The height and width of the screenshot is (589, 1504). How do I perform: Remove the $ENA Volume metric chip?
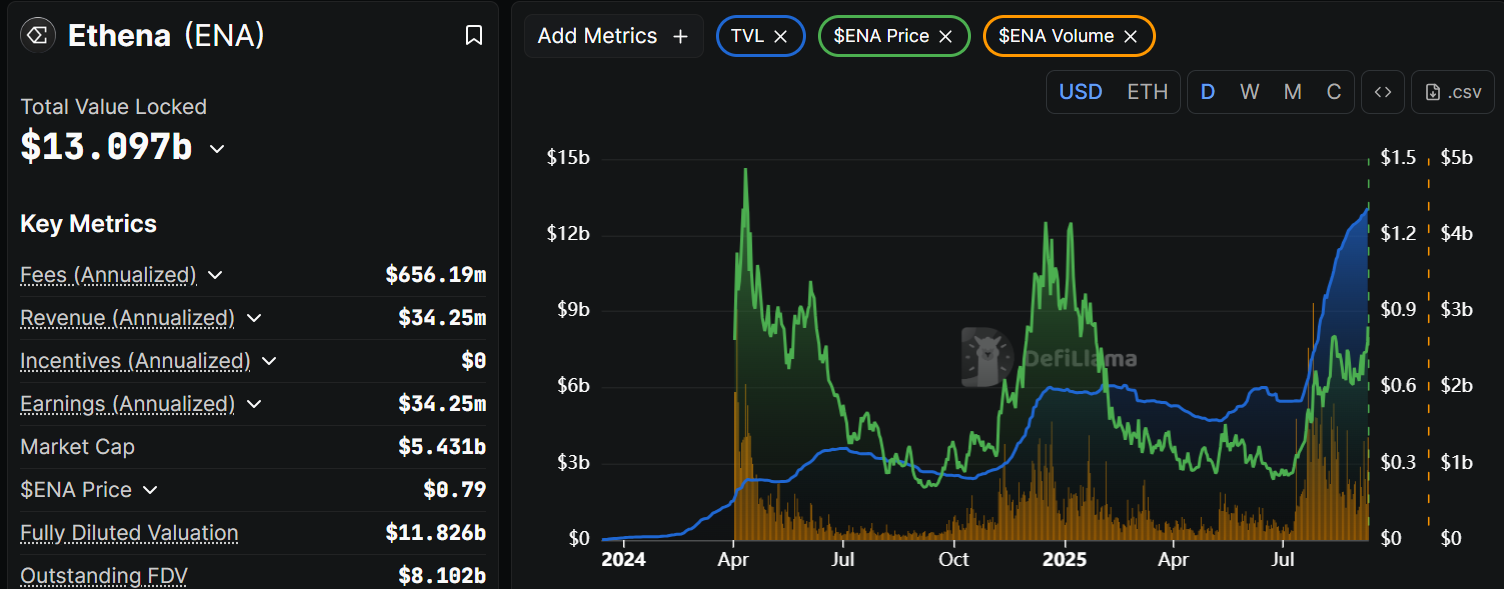pyautogui.click(x=1130, y=36)
